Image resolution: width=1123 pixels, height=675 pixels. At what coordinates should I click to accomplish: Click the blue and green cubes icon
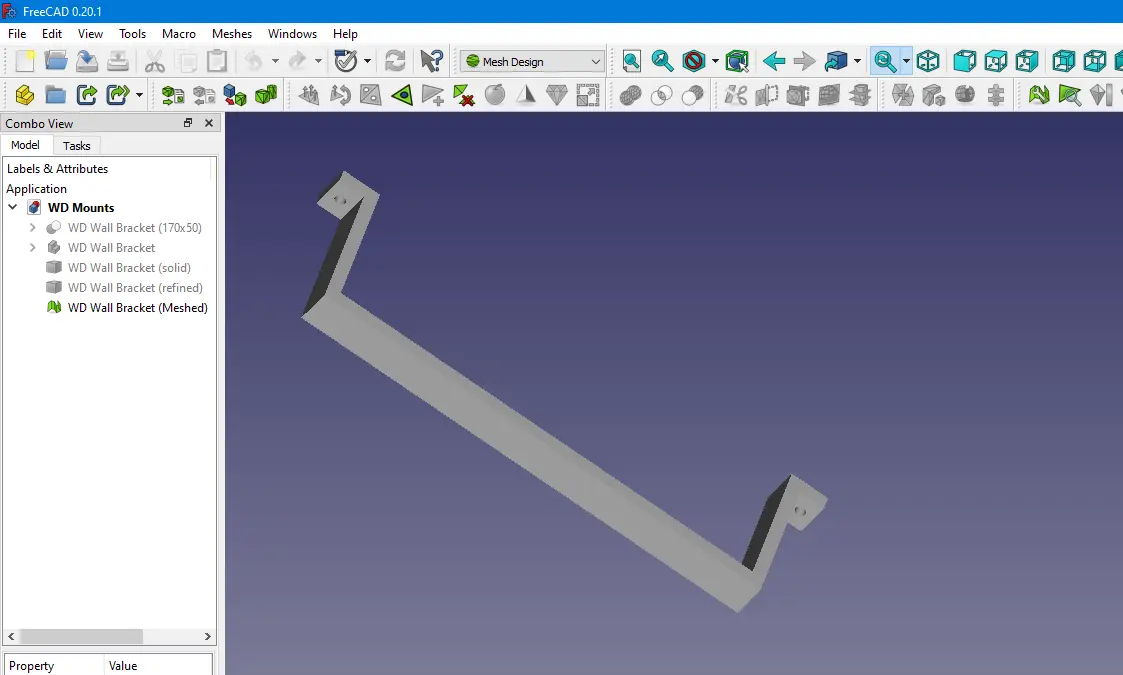235,95
